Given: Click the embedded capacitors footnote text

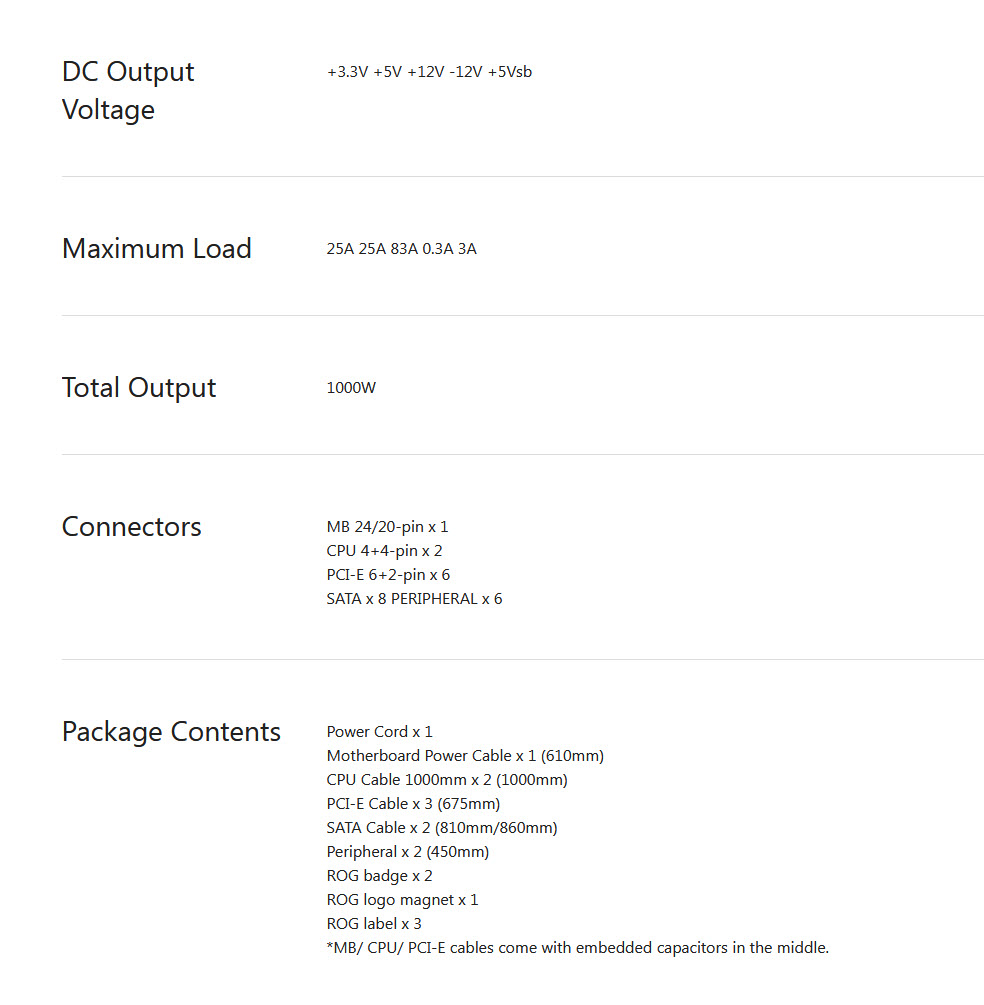Looking at the screenshot, I should point(577,948).
